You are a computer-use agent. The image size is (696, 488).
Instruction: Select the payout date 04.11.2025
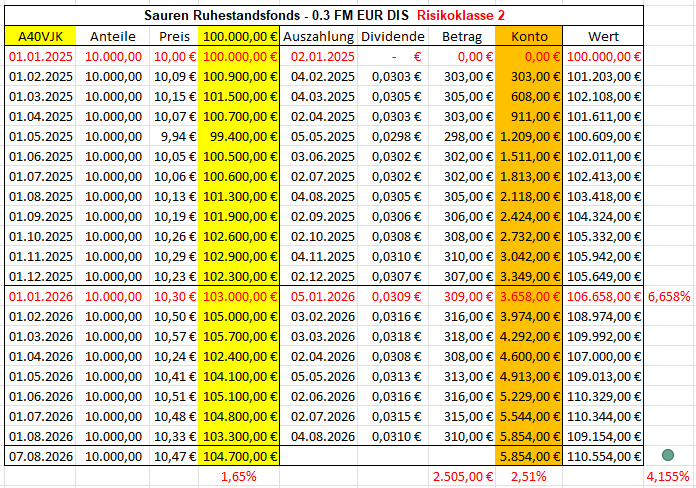click(x=318, y=256)
